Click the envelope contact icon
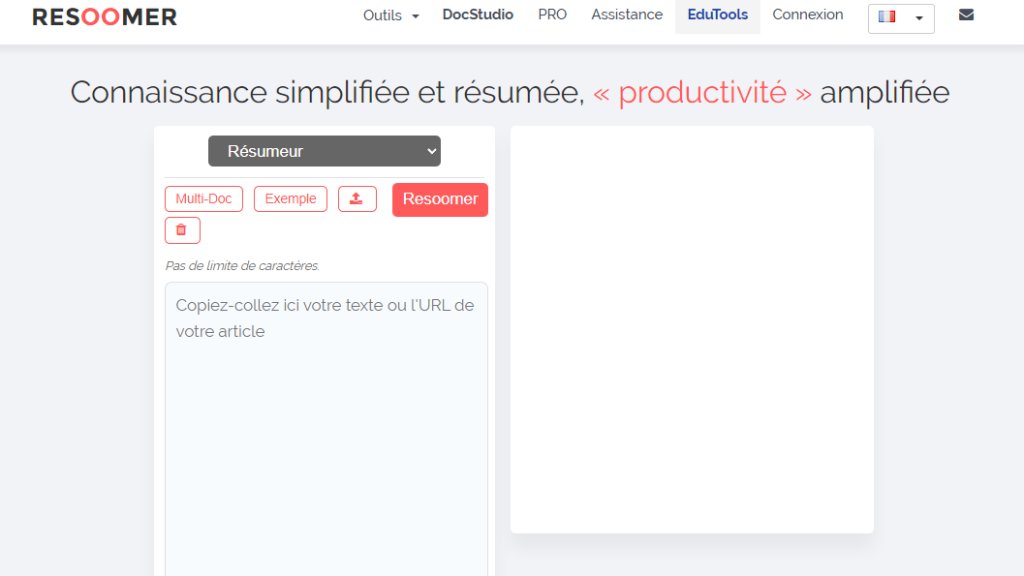 pos(966,15)
